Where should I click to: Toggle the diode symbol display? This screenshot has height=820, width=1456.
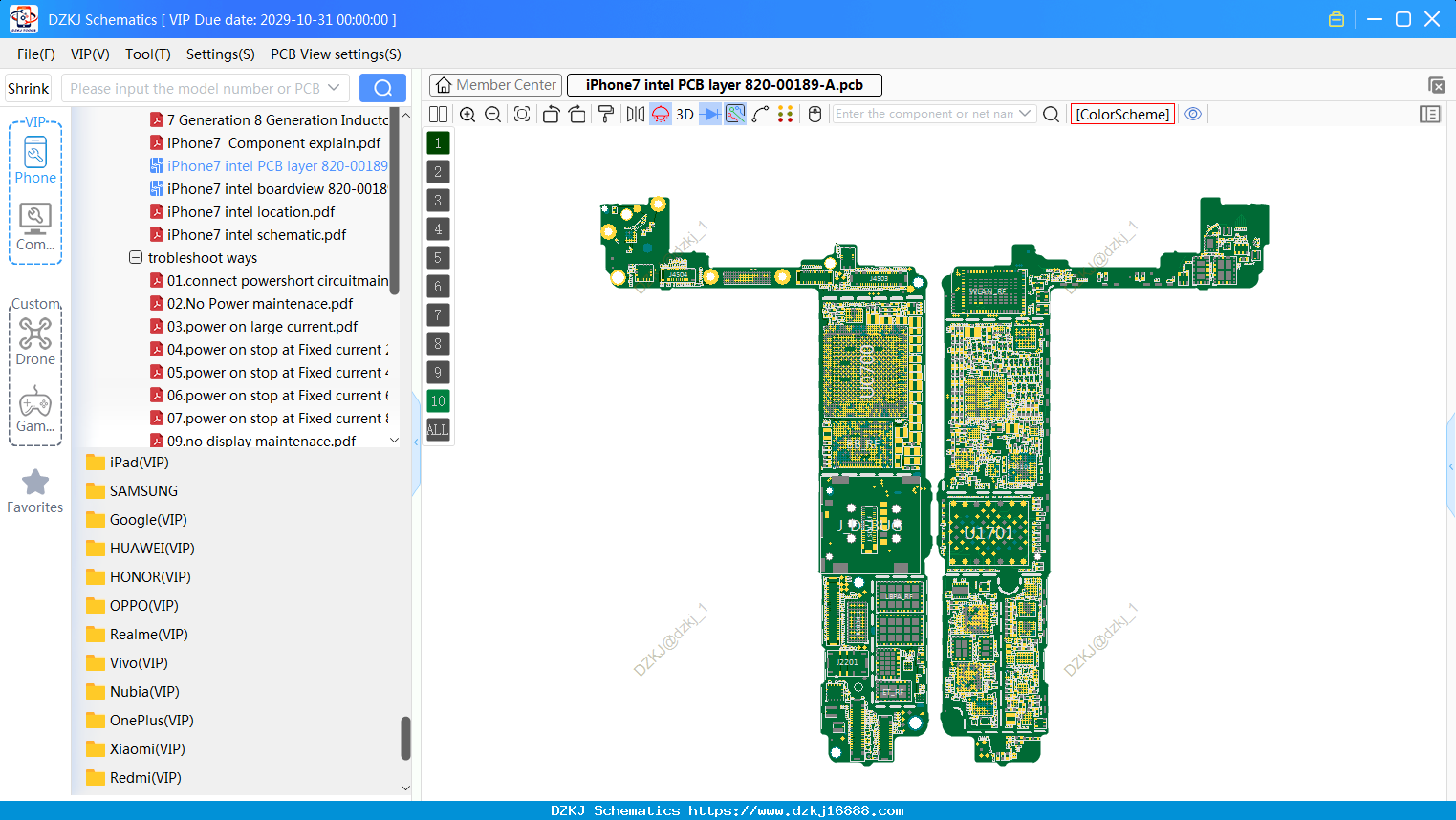pos(709,114)
